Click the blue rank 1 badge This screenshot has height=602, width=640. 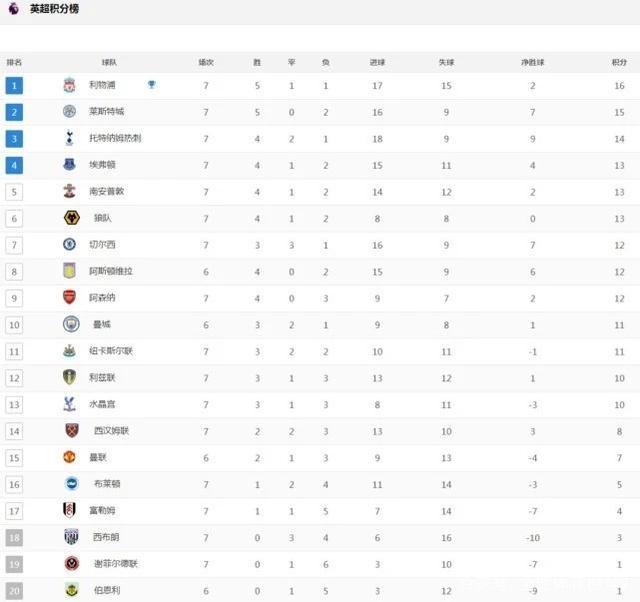pos(14,86)
